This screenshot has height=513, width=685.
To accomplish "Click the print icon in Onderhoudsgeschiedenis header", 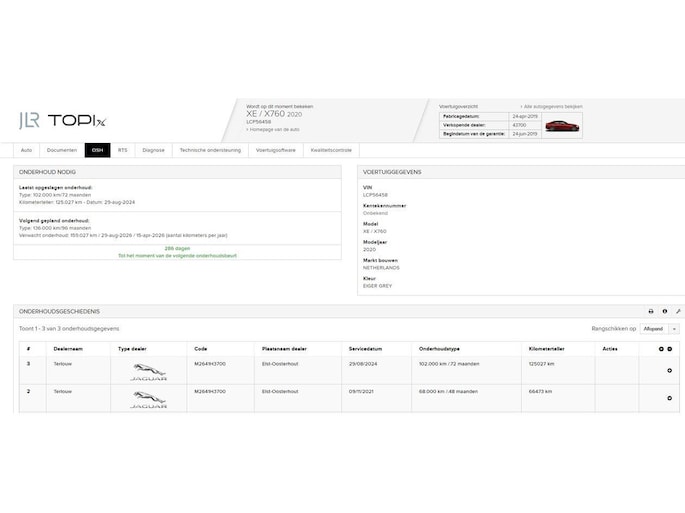I will [x=650, y=311].
